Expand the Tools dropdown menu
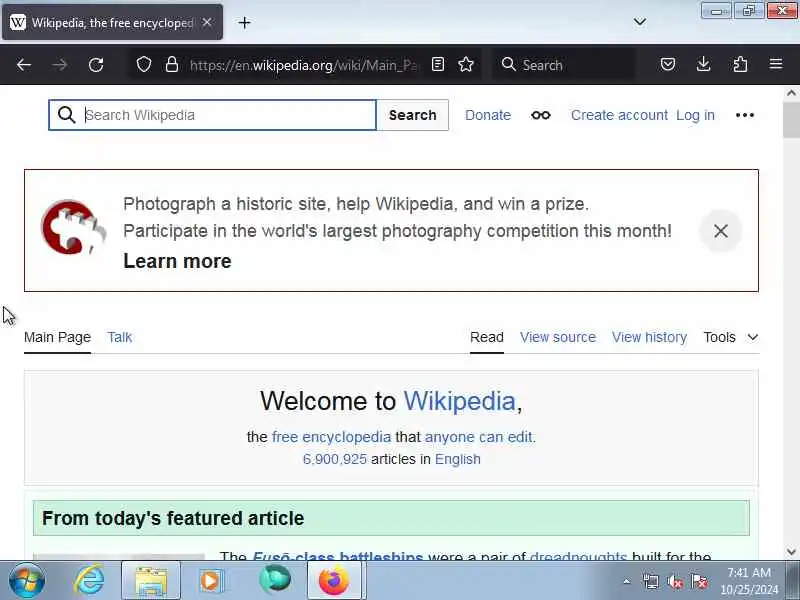This screenshot has width=800, height=600. (x=731, y=337)
